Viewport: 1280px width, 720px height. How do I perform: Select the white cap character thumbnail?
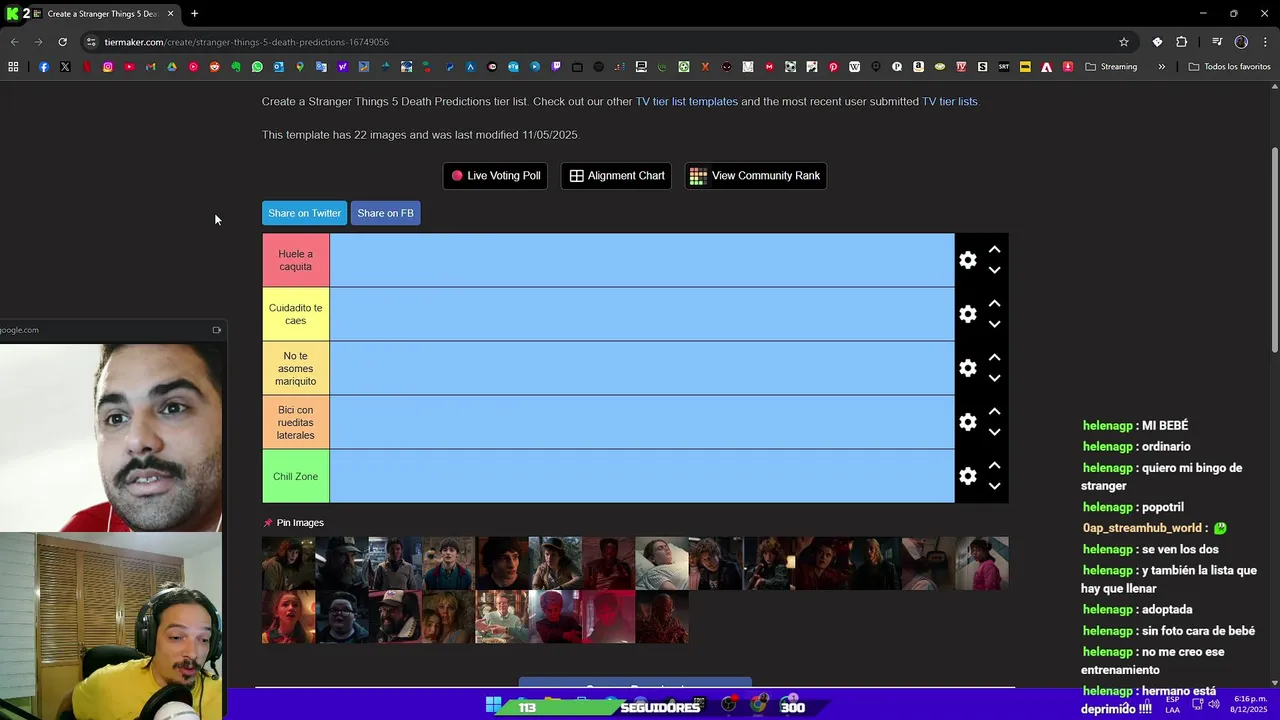pyautogui.click(x=395, y=617)
